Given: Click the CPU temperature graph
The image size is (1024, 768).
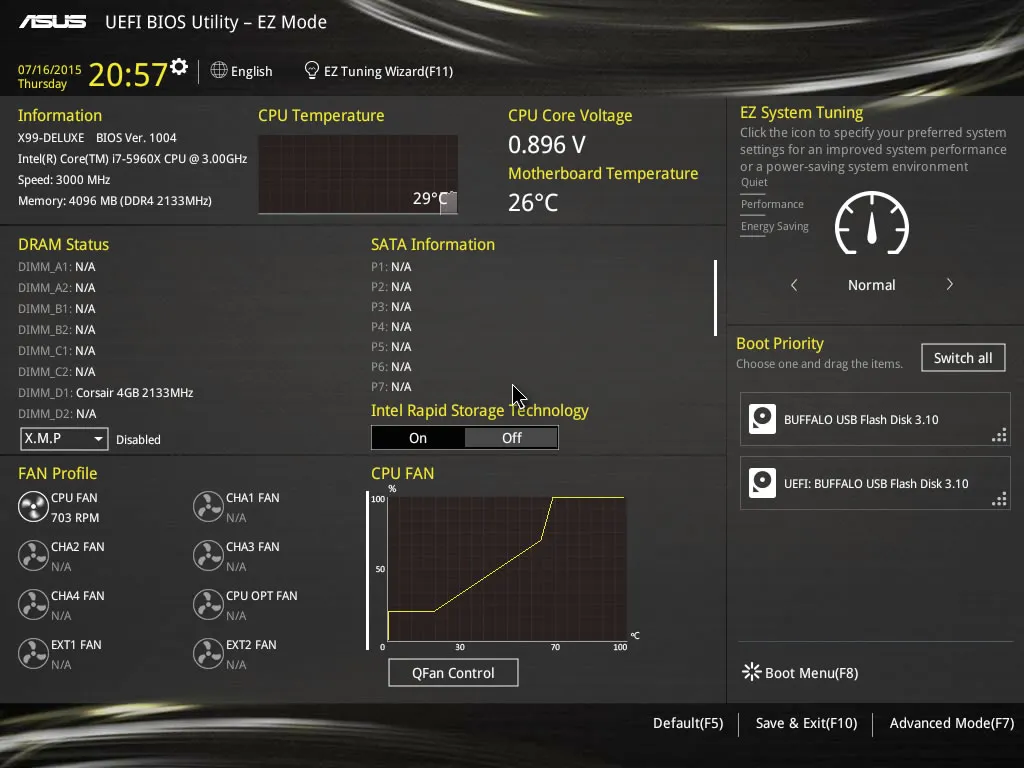Looking at the screenshot, I should point(358,174).
